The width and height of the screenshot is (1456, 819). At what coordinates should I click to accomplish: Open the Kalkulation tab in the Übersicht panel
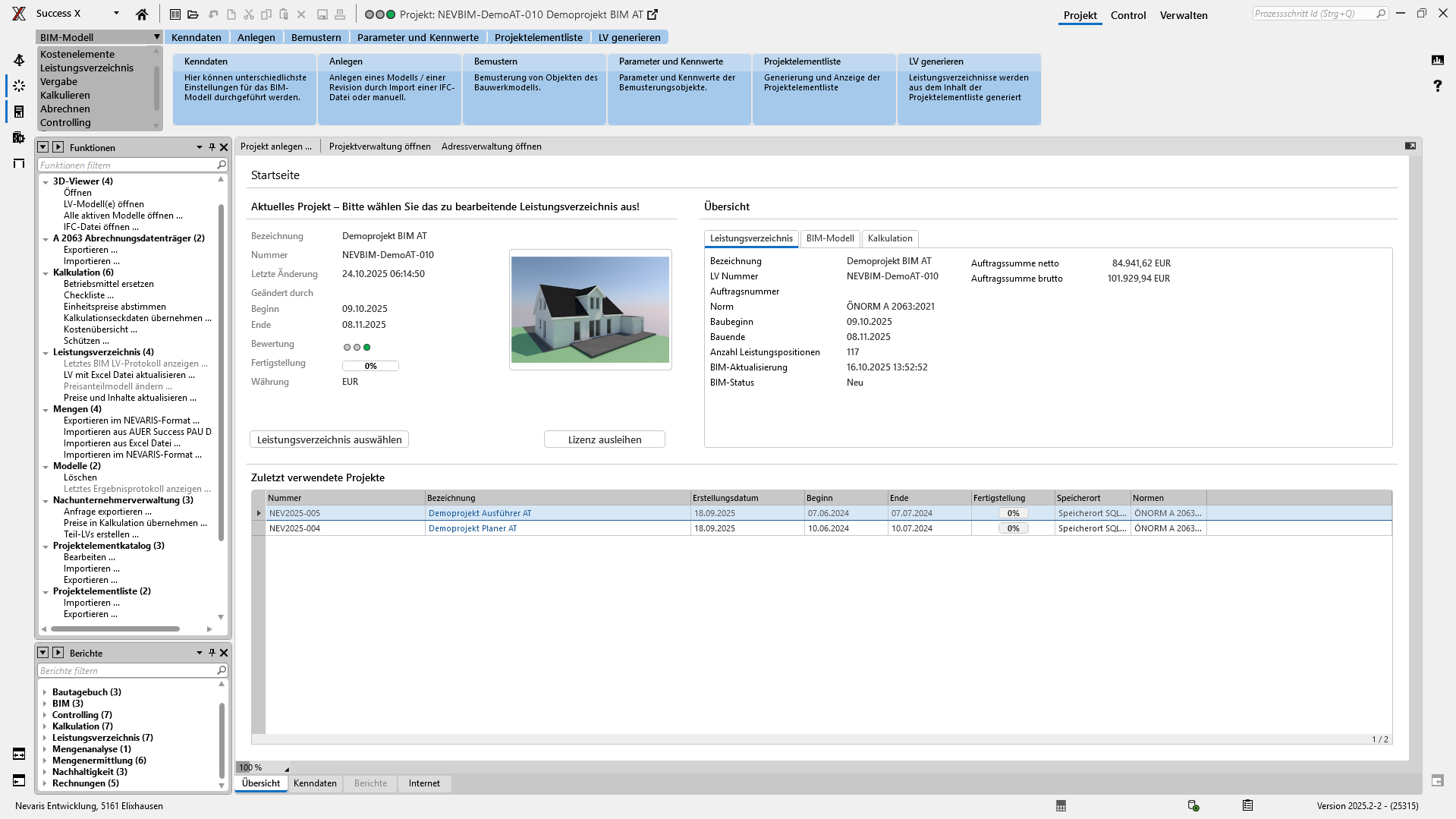tap(889, 238)
